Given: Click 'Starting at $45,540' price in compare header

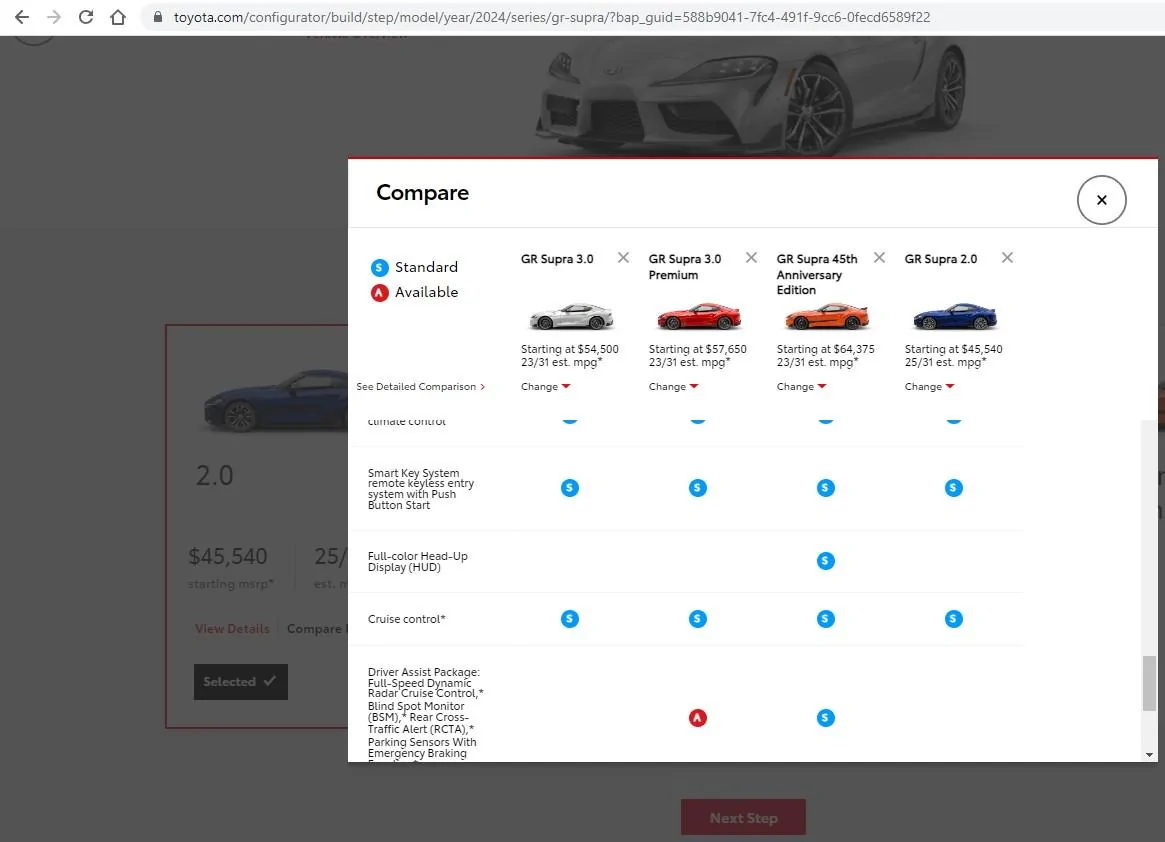Looking at the screenshot, I should point(953,349).
